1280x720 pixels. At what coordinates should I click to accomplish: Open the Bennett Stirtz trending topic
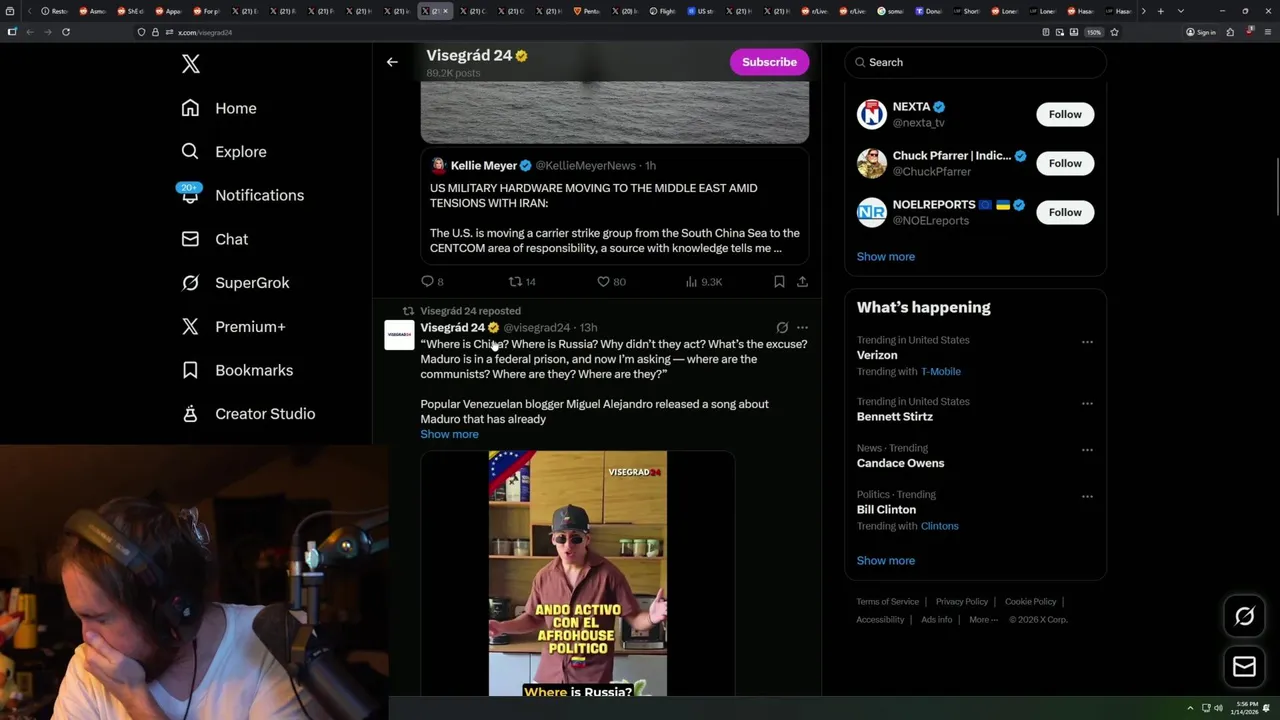894,417
